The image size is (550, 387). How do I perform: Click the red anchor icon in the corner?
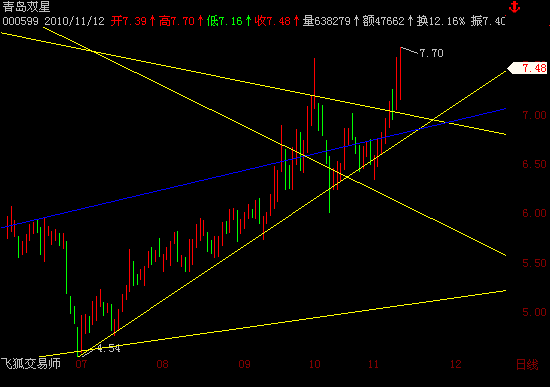coord(515,6)
